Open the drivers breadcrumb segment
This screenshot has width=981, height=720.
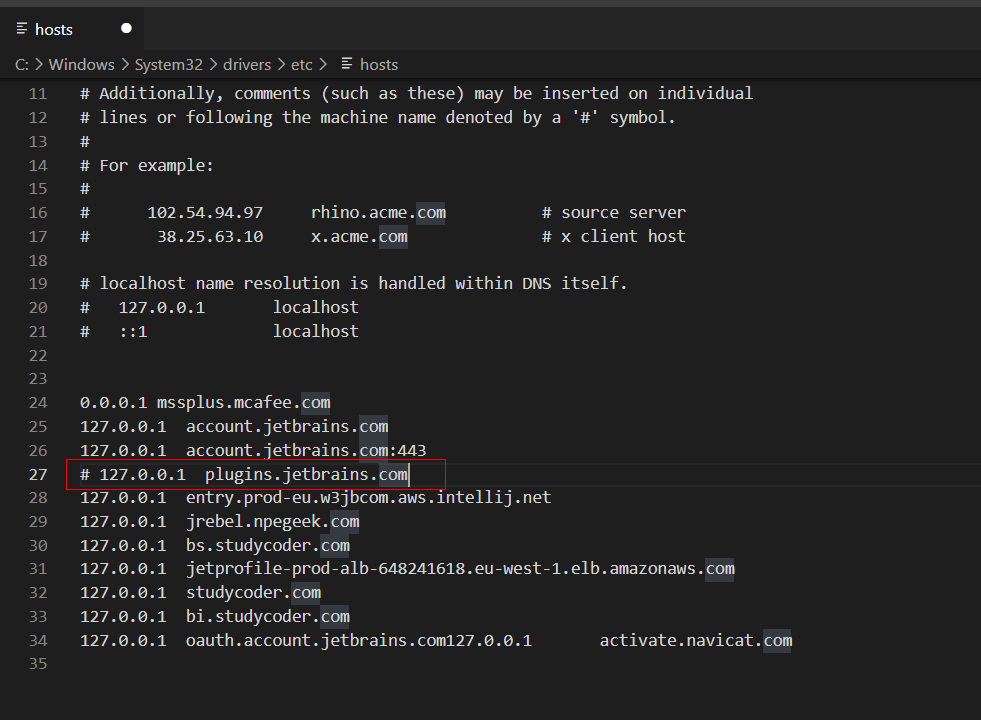(x=247, y=64)
